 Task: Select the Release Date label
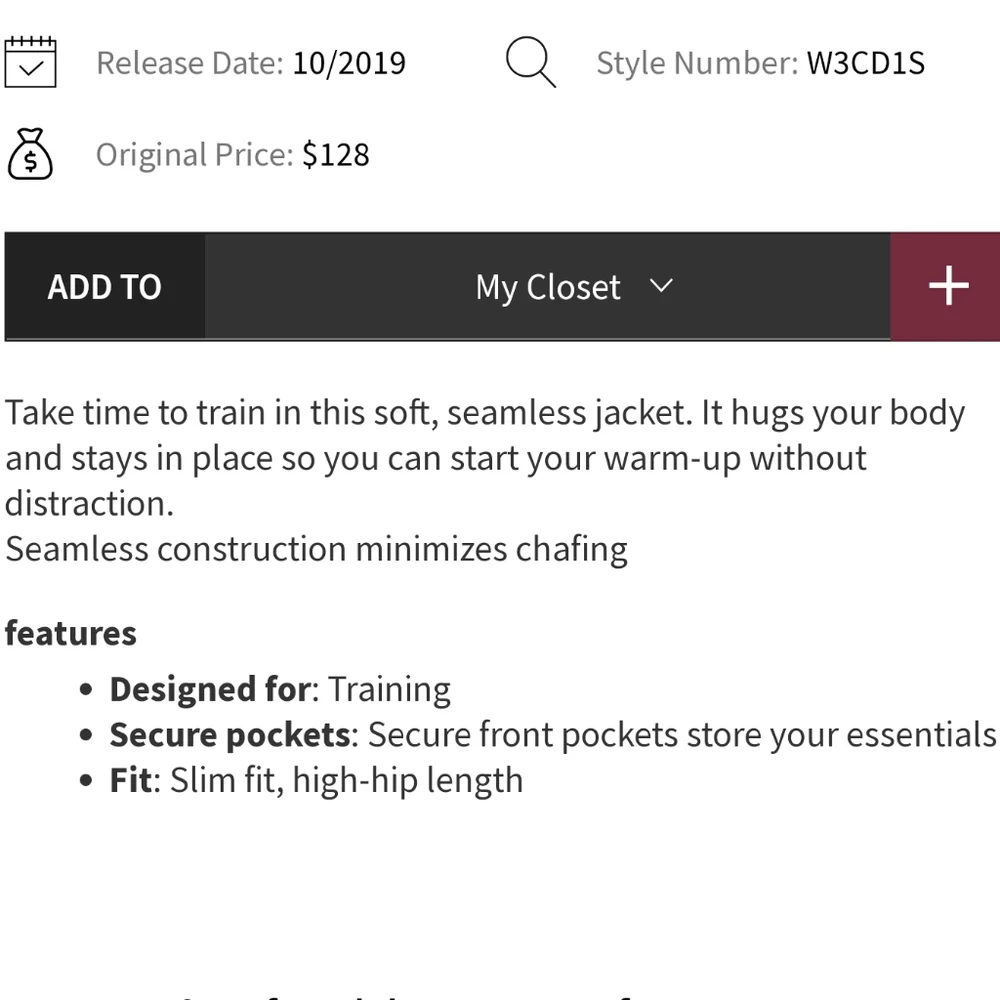pyautogui.click(x=189, y=62)
